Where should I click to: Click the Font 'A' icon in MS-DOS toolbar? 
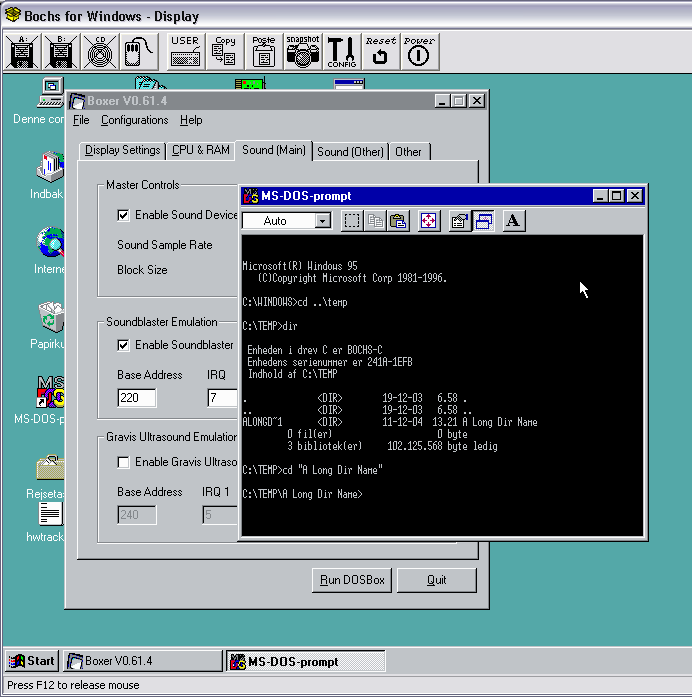tap(513, 221)
